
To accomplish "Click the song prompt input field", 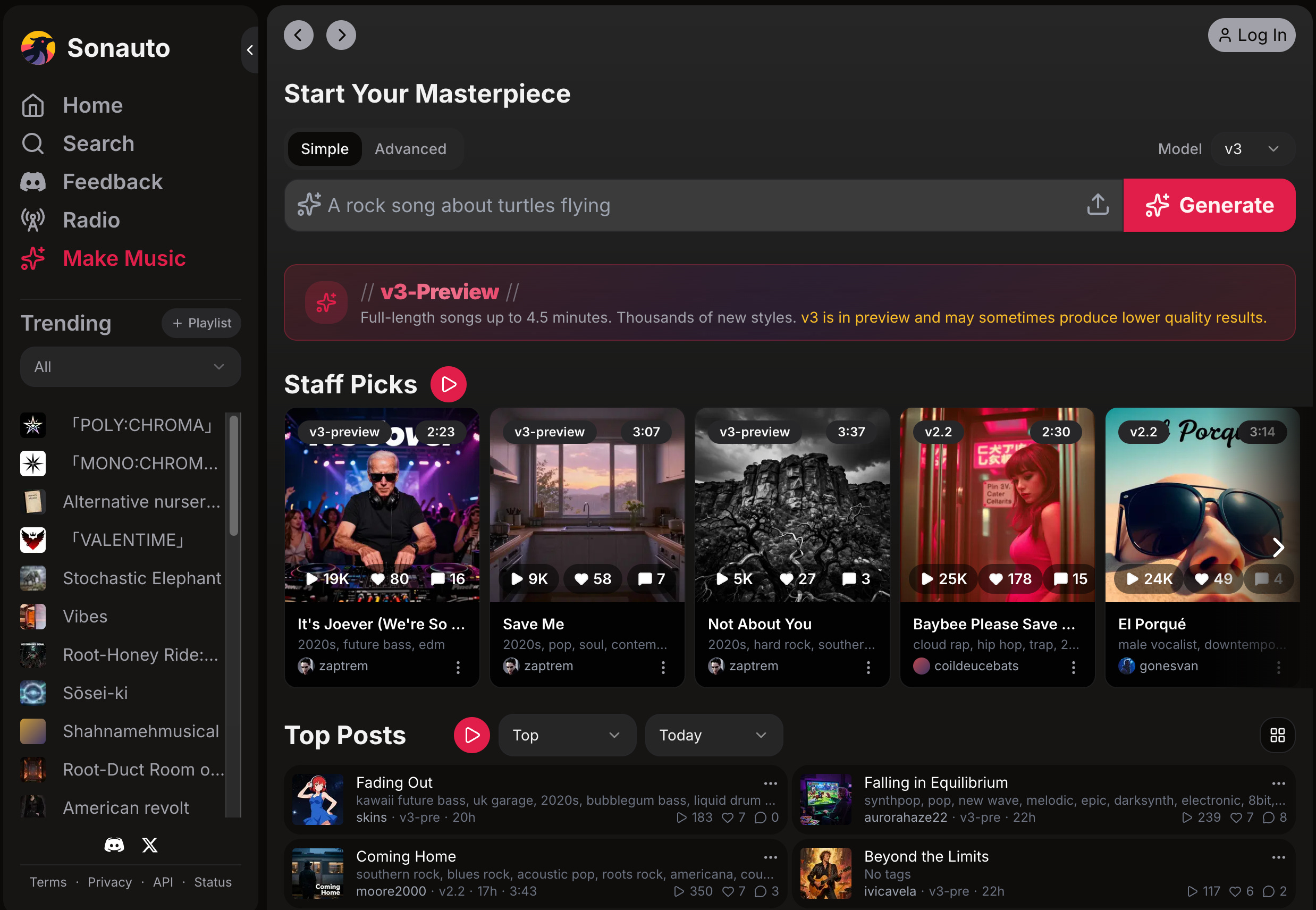I will pyautogui.click(x=684, y=205).
